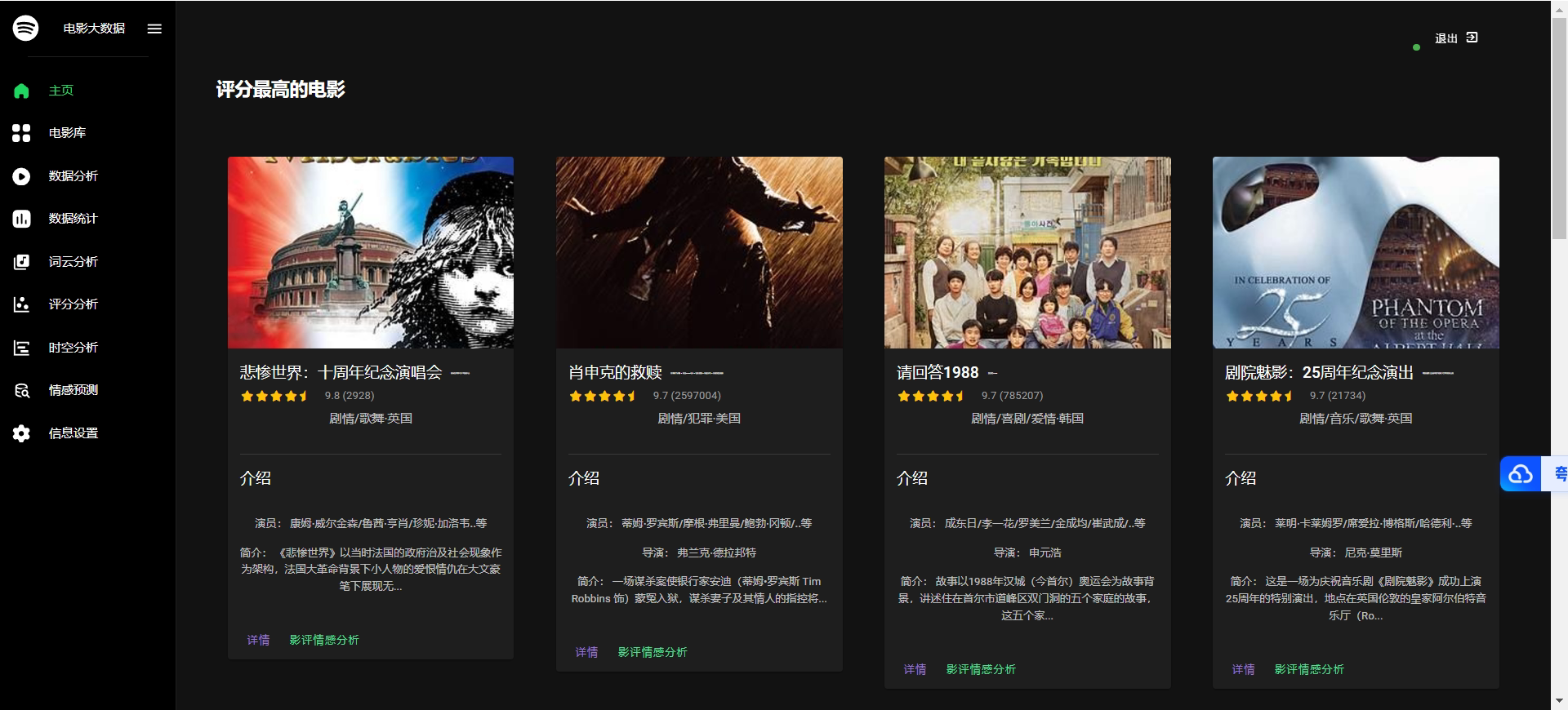Click the 肖申克的救赎 movie poster

(699, 253)
